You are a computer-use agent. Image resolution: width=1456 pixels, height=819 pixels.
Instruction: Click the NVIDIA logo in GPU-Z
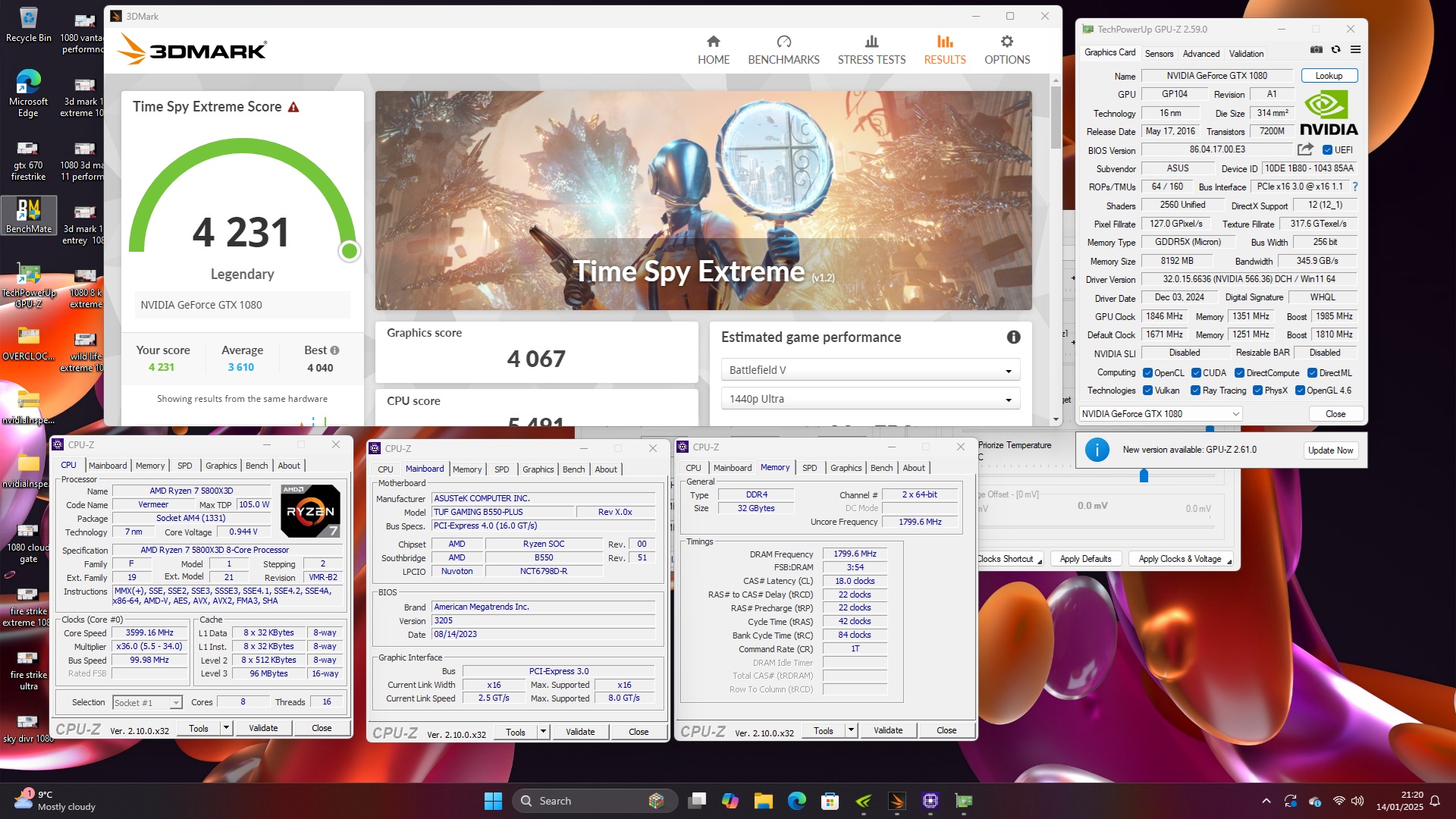1329,113
